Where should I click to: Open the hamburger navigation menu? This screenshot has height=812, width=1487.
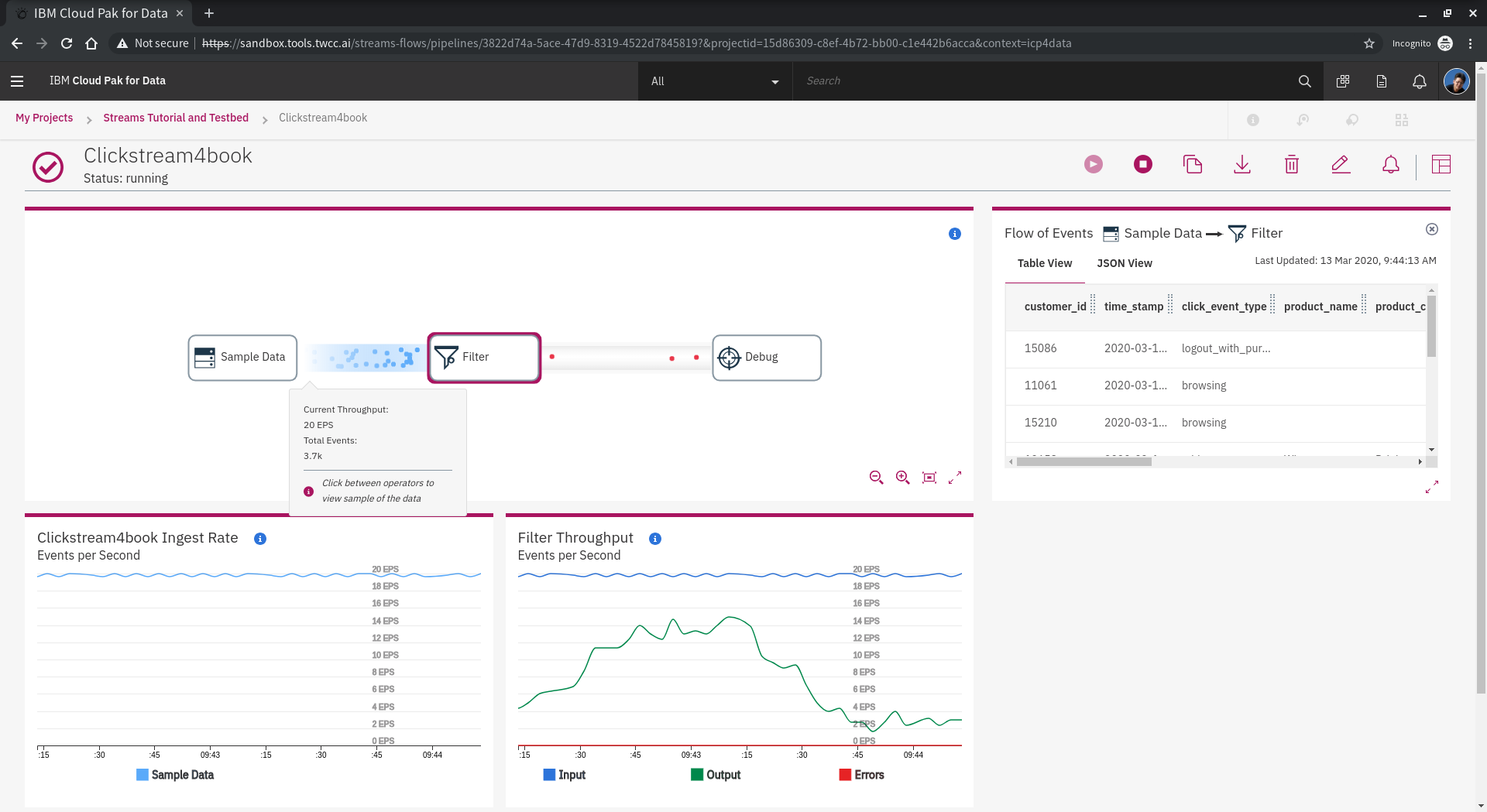pyautogui.click(x=17, y=81)
